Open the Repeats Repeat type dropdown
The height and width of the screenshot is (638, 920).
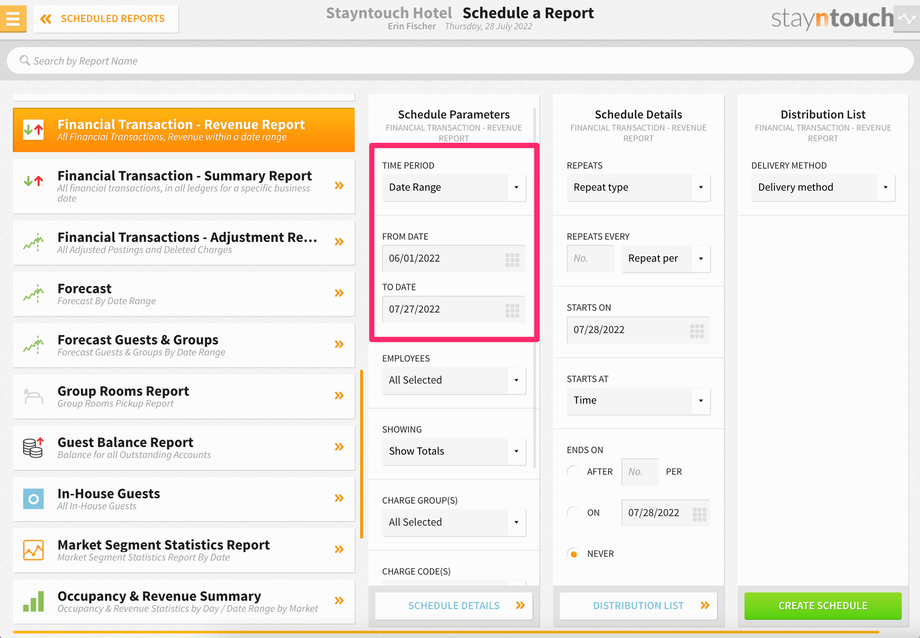point(638,187)
